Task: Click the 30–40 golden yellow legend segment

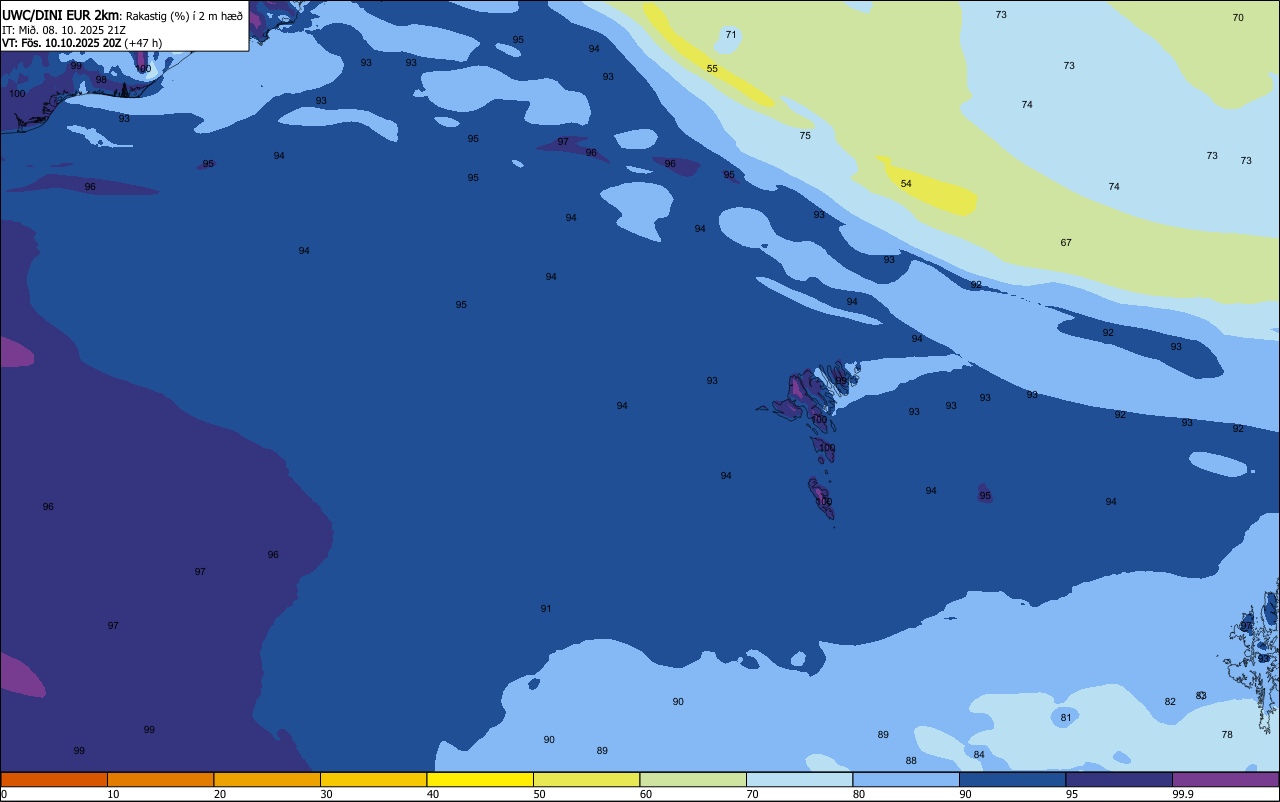Action: (373, 779)
